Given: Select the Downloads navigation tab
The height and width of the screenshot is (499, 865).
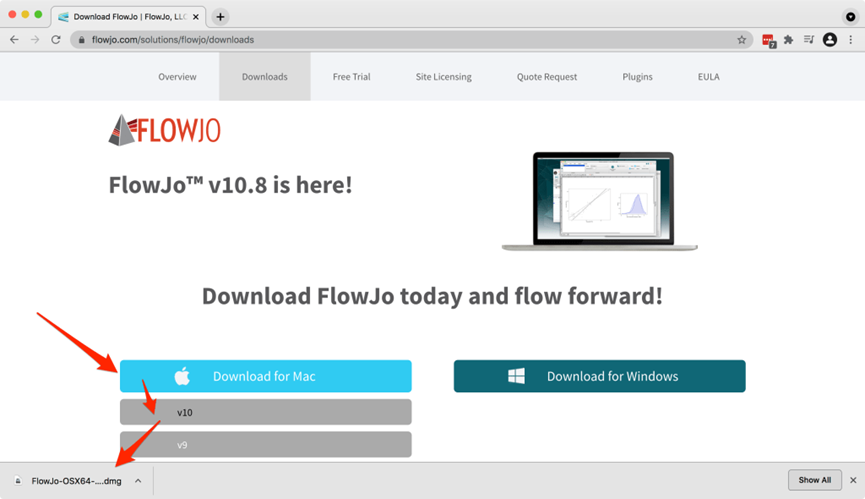Looking at the screenshot, I should [x=265, y=77].
